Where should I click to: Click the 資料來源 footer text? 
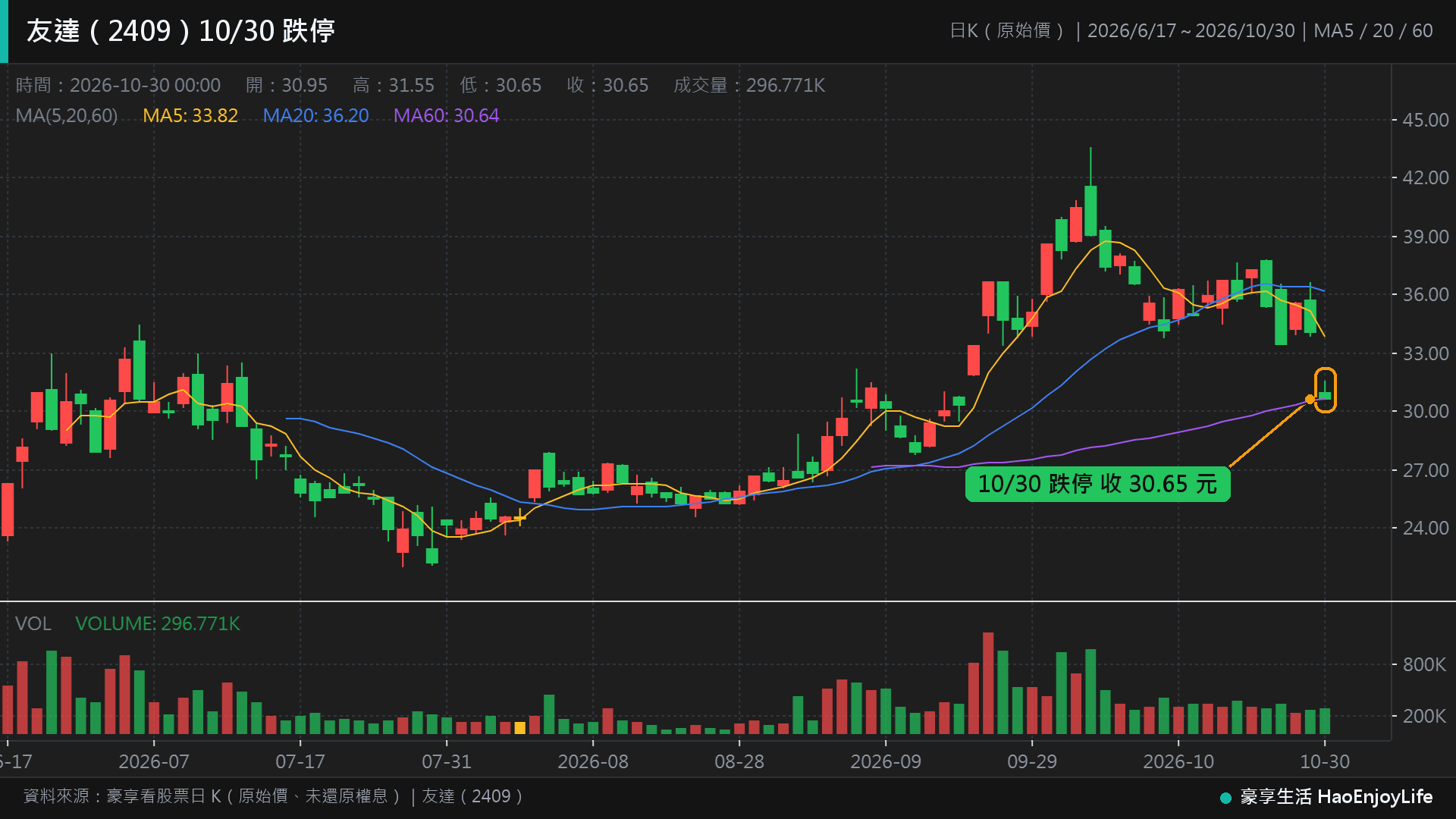(x=274, y=796)
